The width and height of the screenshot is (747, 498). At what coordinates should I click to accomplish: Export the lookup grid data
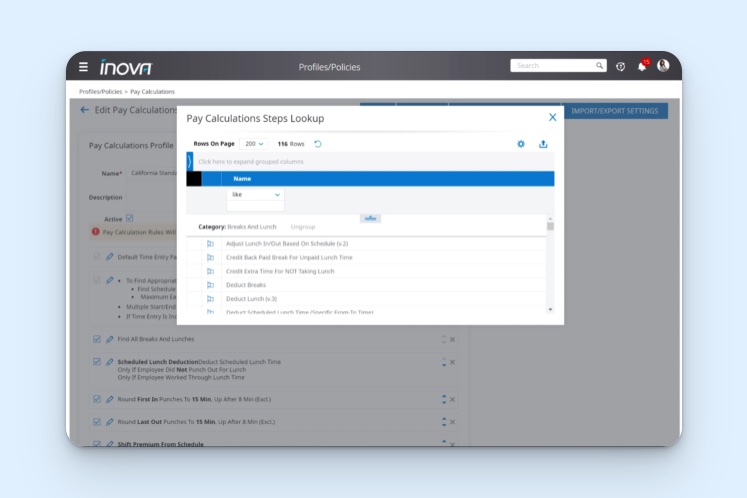point(543,144)
